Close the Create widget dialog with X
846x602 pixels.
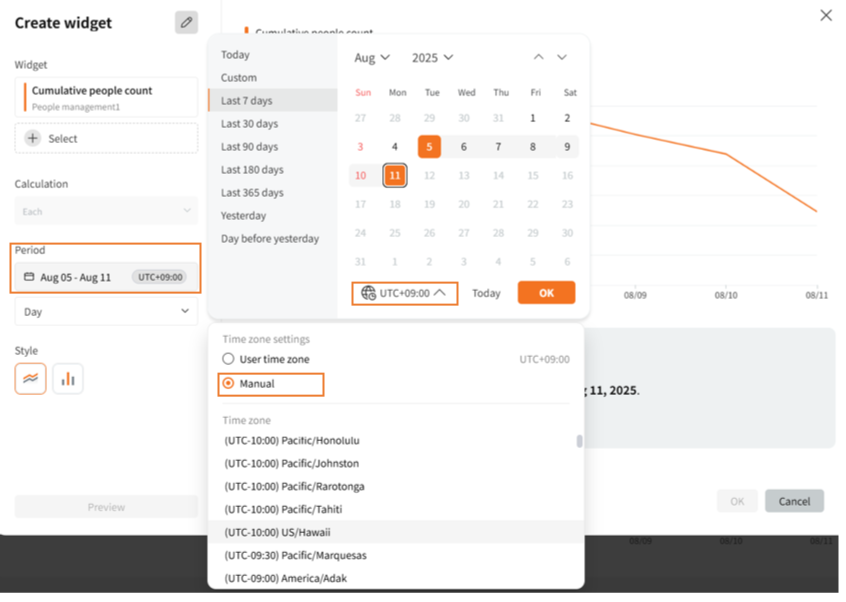pos(825,15)
